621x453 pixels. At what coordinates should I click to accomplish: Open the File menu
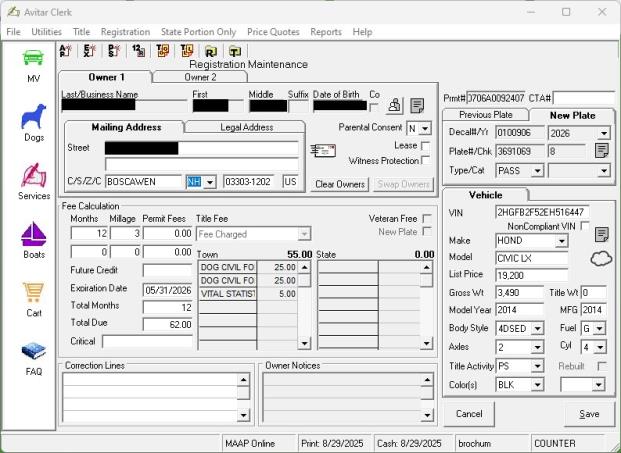click(x=13, y=32)
